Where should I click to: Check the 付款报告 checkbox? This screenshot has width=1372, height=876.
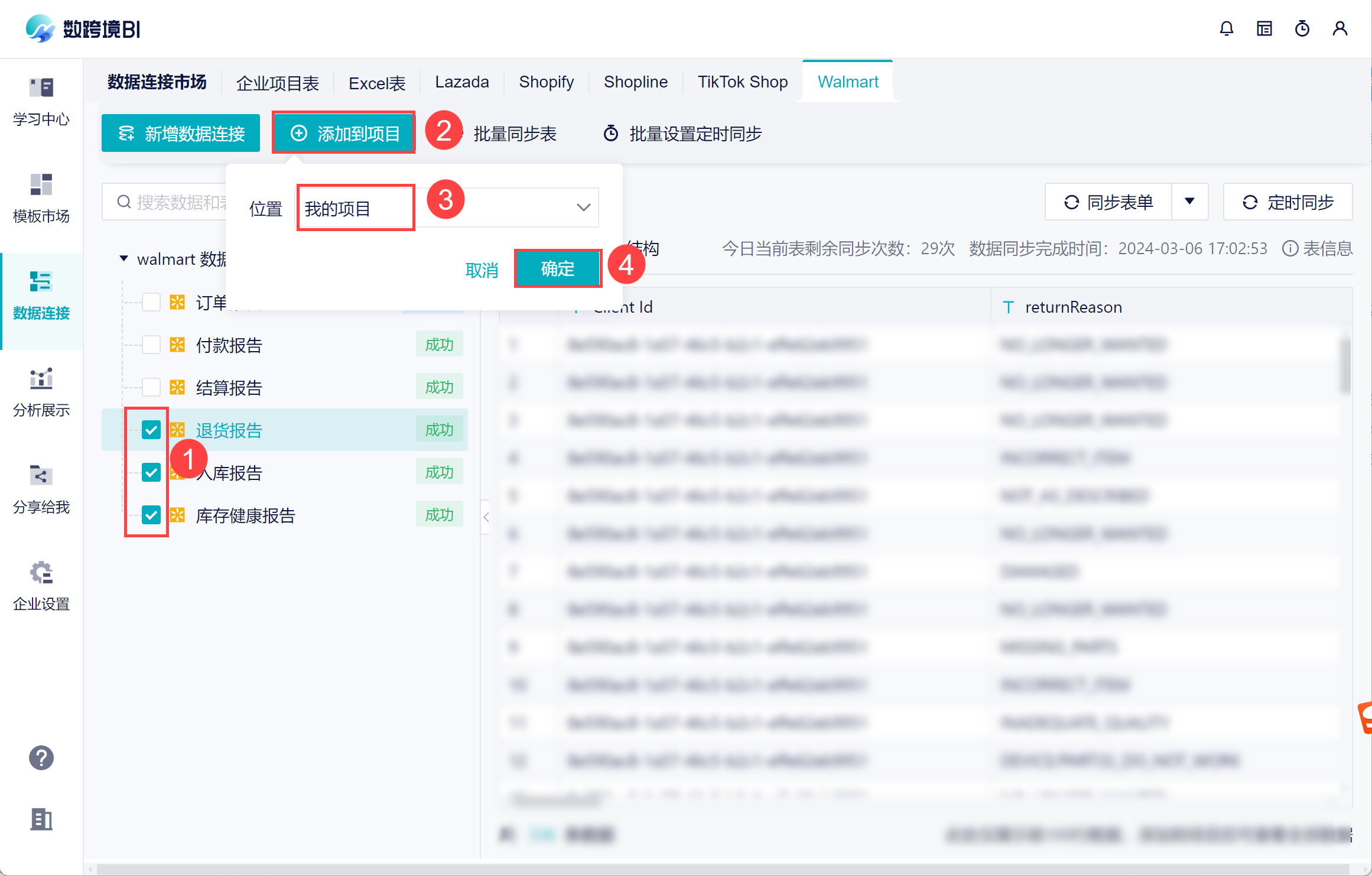(151, 345)
